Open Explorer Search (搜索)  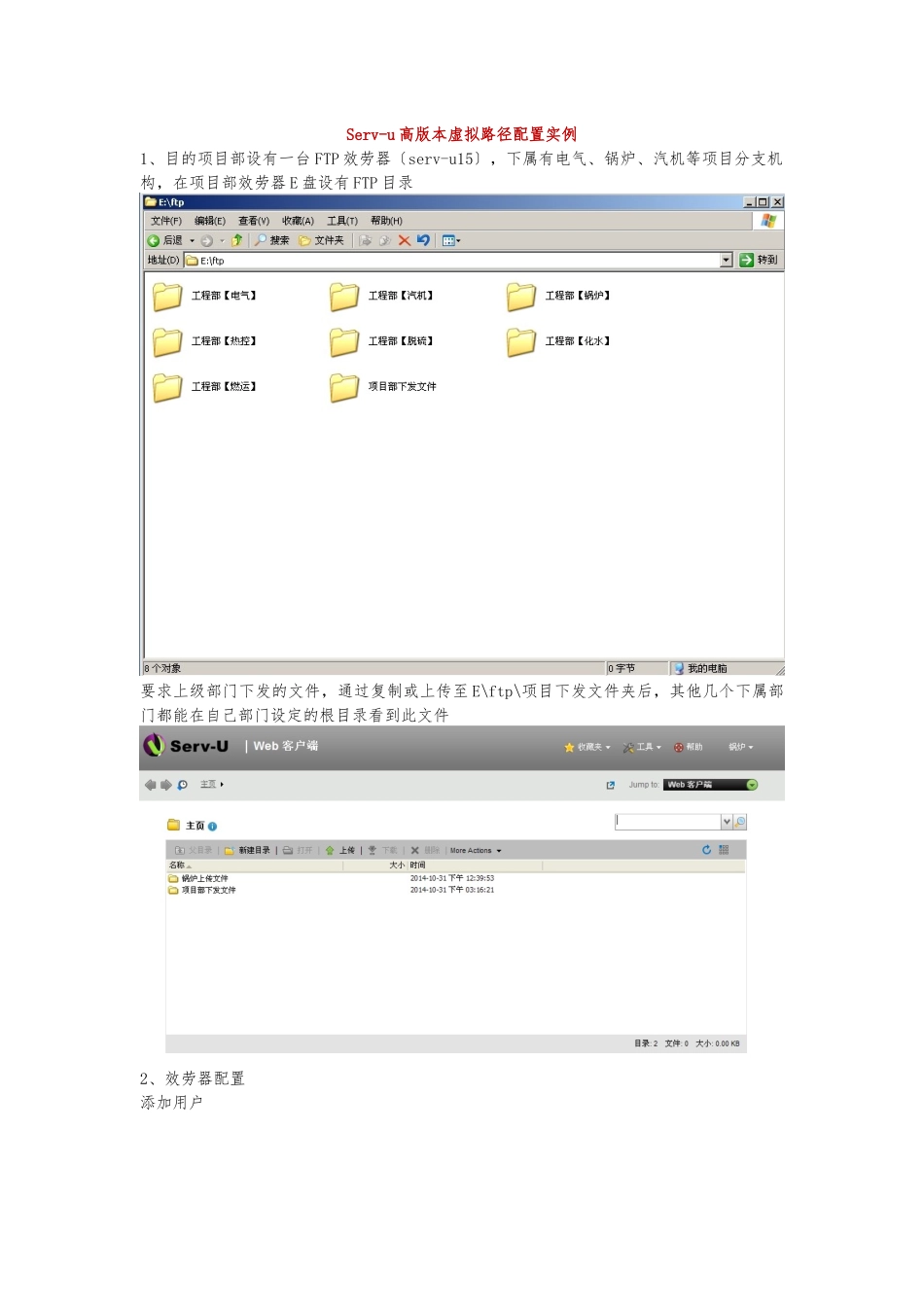point(272,240)
